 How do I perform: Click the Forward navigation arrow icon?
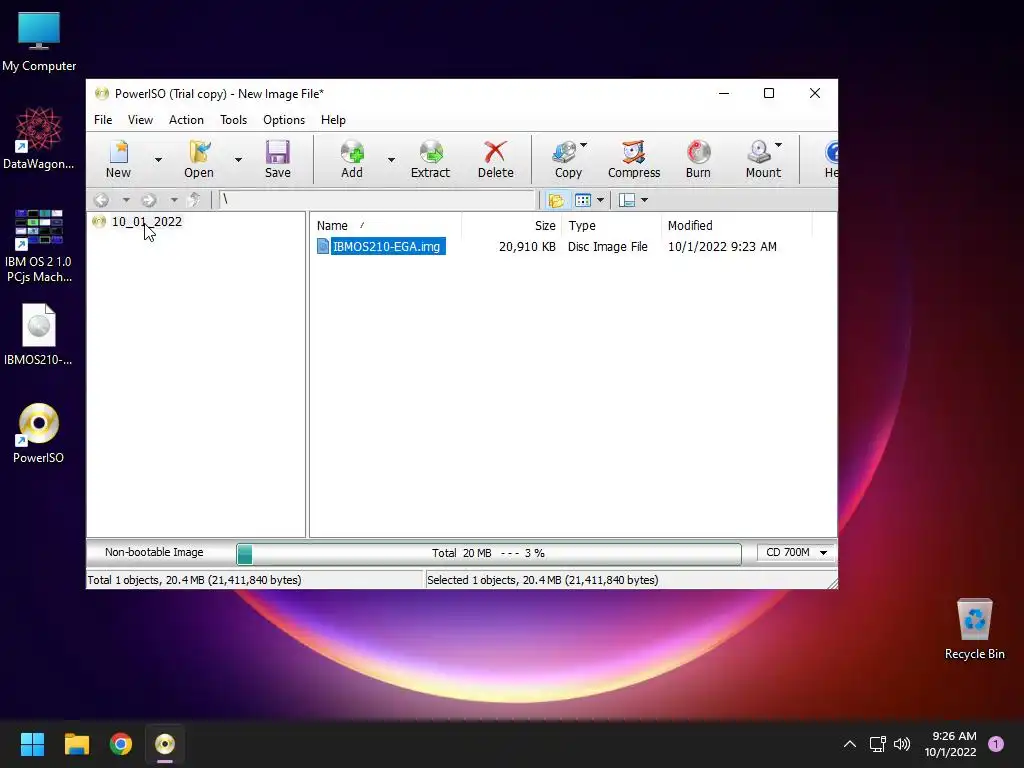149,200
